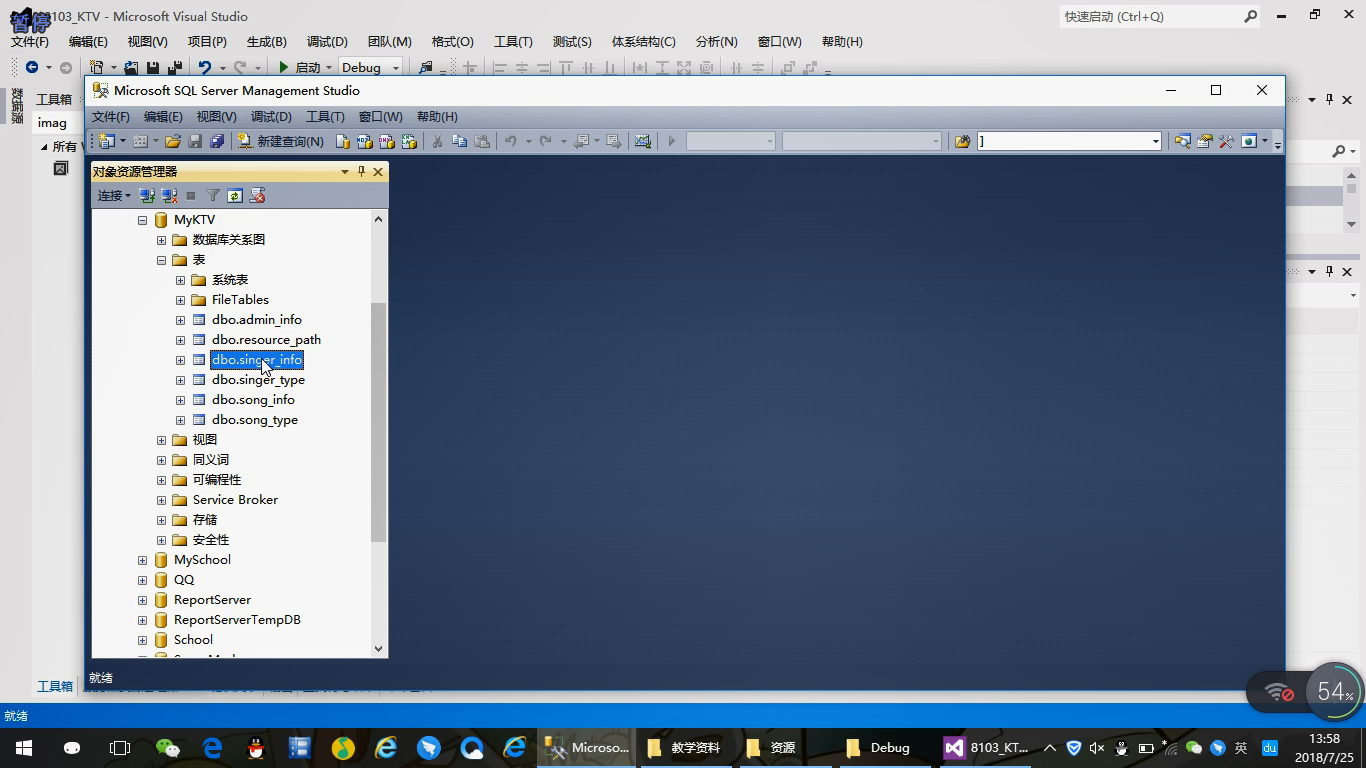Image resolution: width=1366 pixels, height=768 pixels.
Task: Click the Disconnect icon in Object Explorer
Action: click(169, 195)
